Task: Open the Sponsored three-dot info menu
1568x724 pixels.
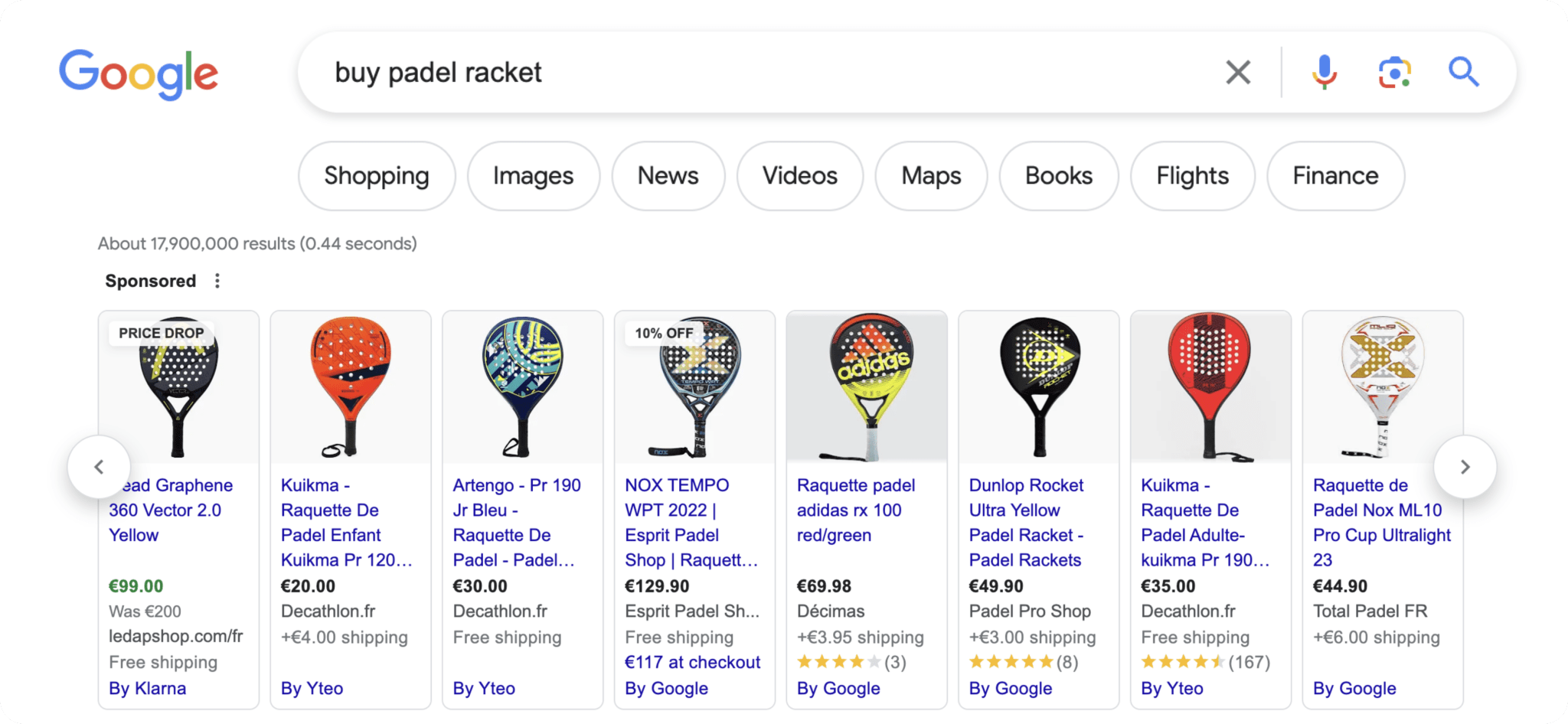Action: (x=217, y=280)
